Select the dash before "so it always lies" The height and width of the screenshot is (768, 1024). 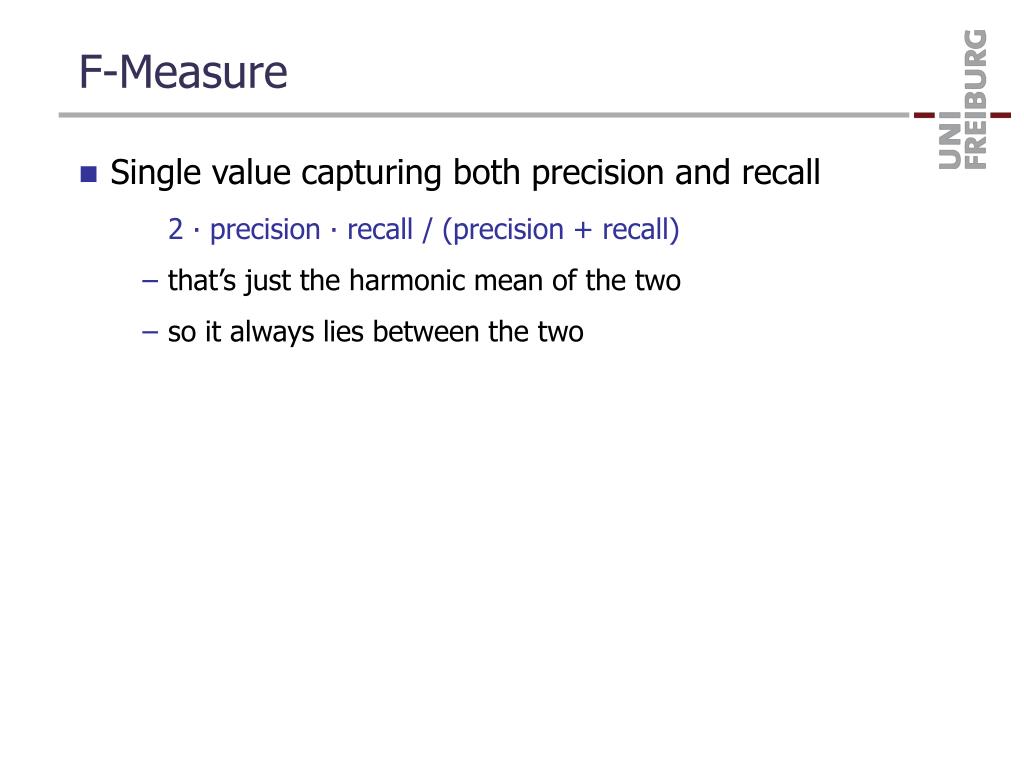[x=150, y=332]
